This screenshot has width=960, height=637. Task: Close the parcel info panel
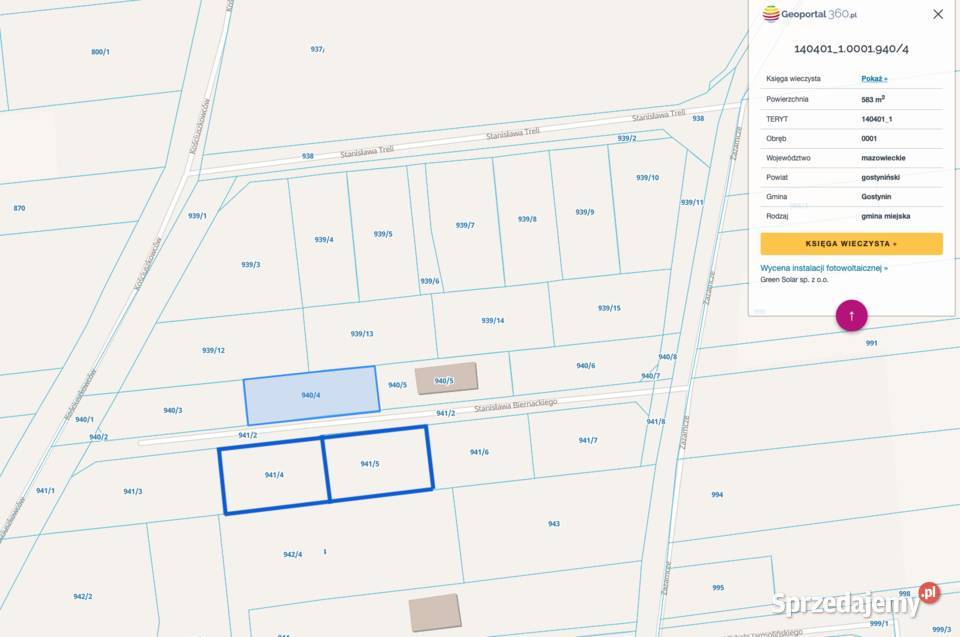coord(937,14)
